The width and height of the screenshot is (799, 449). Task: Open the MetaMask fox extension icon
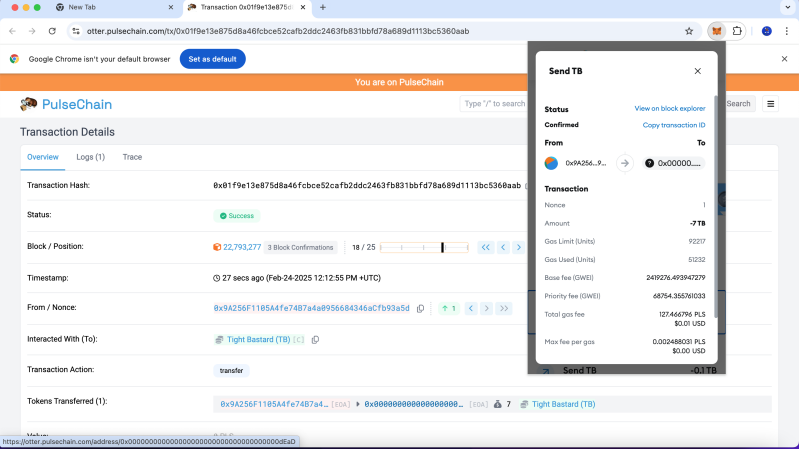pos(716,31)
